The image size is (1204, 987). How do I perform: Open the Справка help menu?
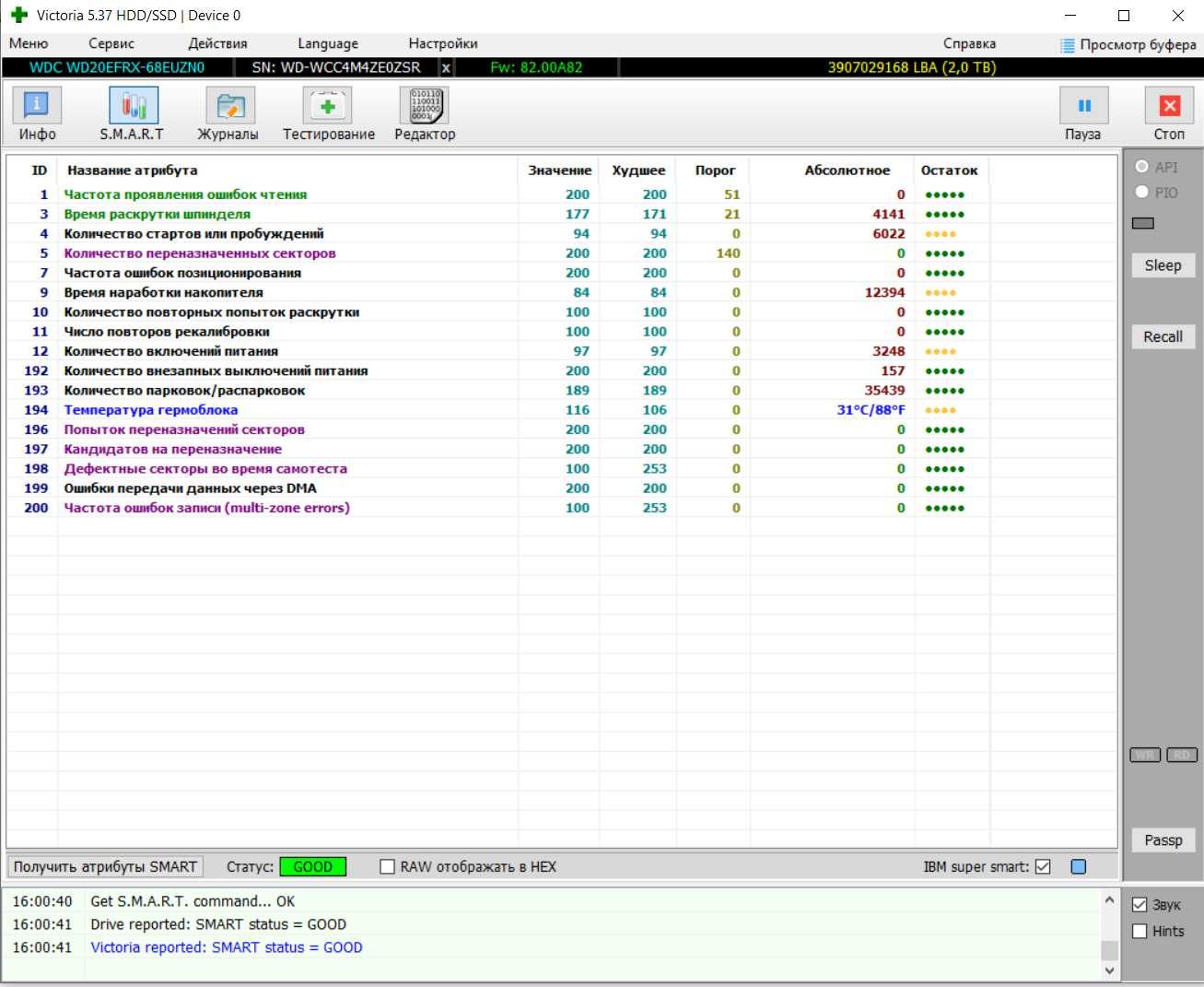click(x=969, y=43)
